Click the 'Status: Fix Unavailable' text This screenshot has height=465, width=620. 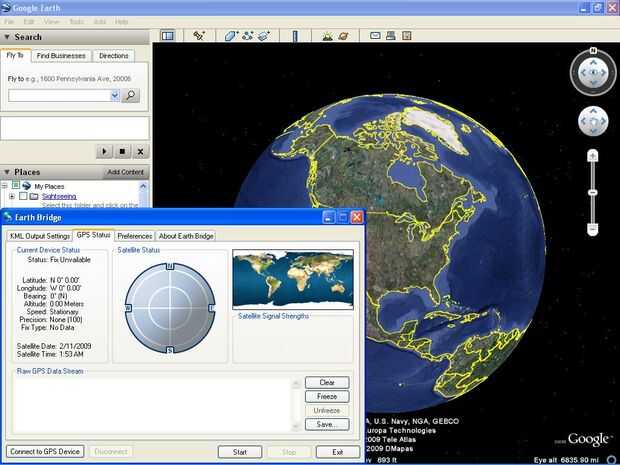[59, 260]
